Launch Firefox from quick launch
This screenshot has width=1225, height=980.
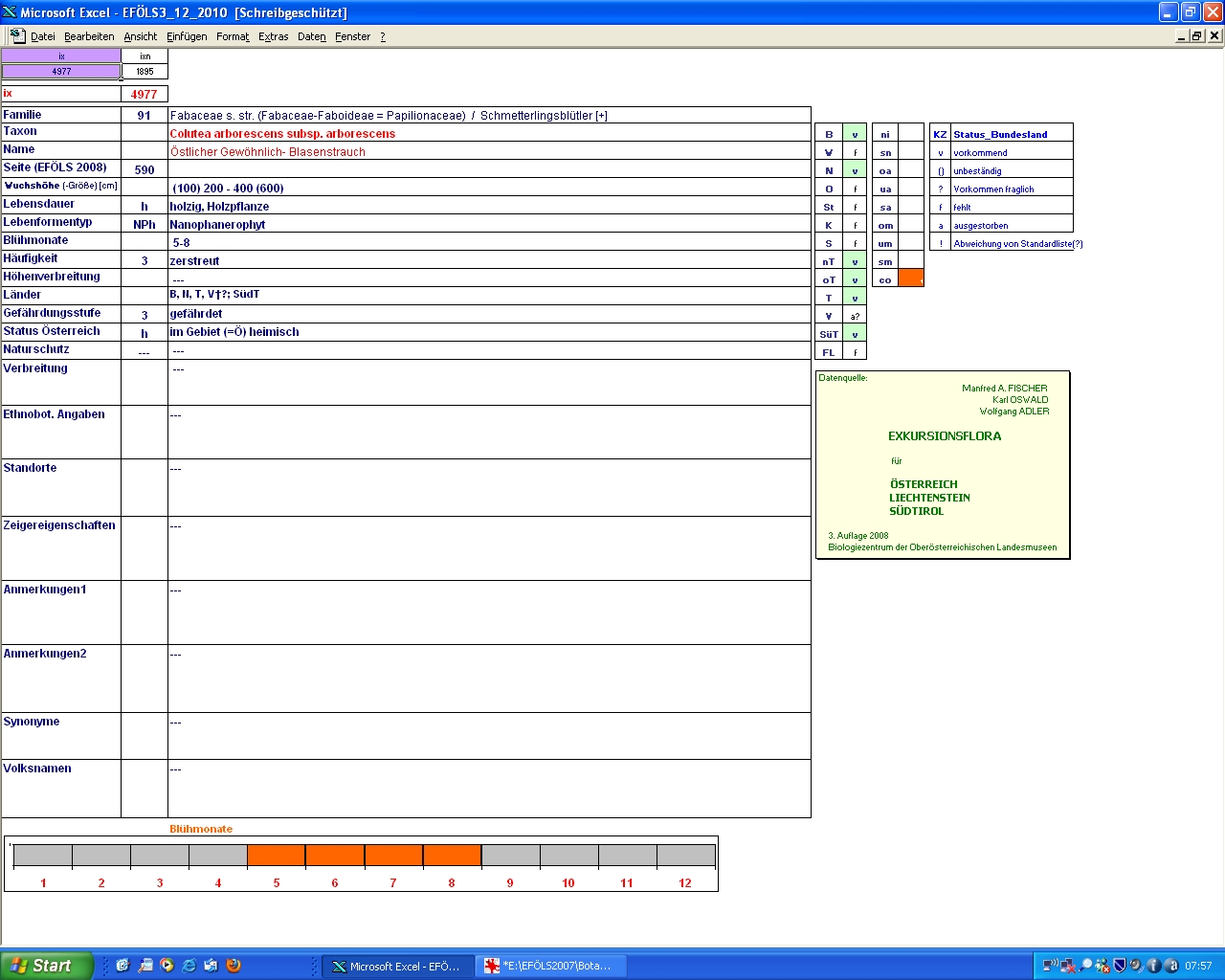coord(233,966)
